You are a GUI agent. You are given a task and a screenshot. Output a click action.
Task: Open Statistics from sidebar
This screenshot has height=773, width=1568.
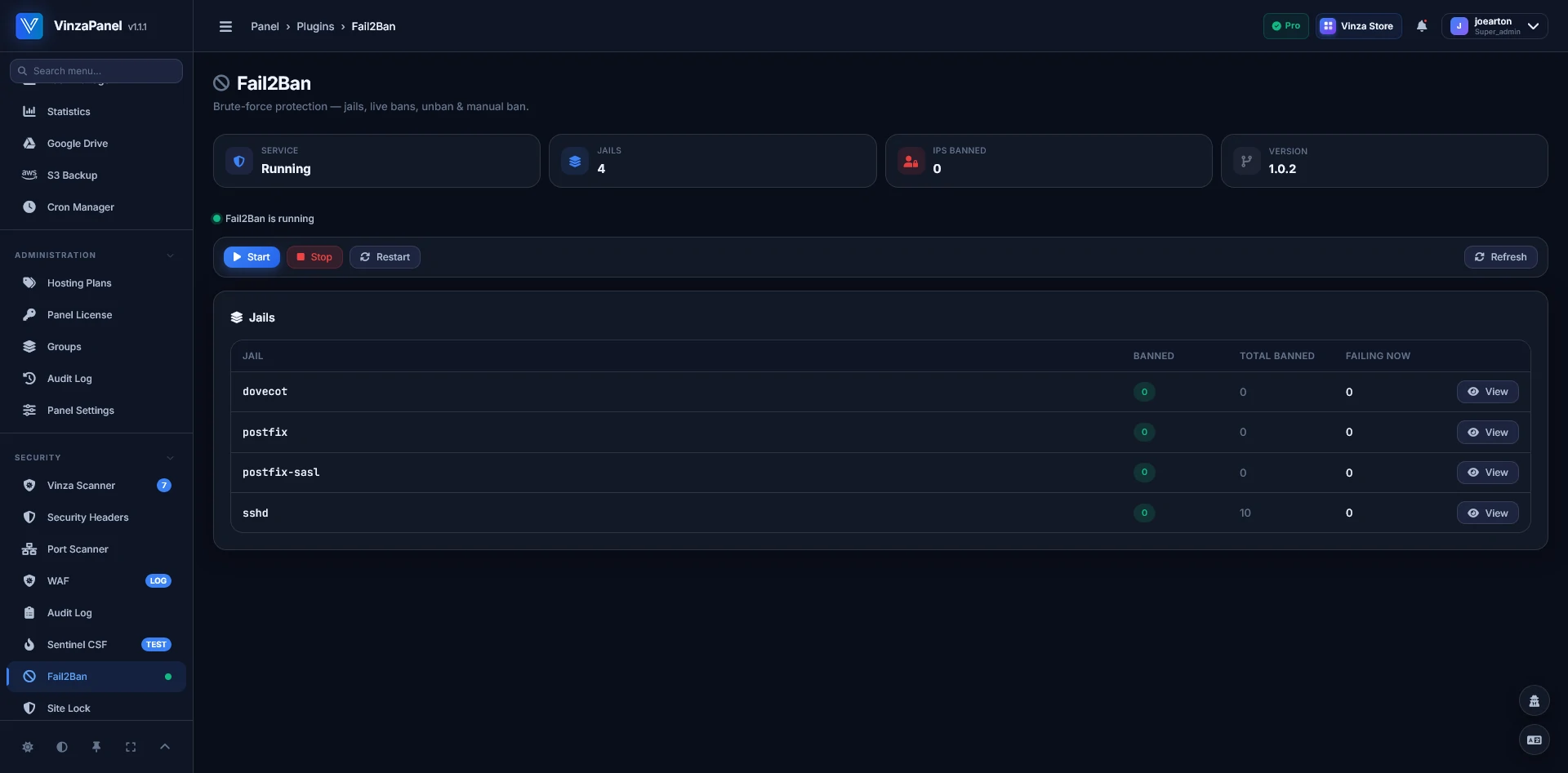pos(96,111)
